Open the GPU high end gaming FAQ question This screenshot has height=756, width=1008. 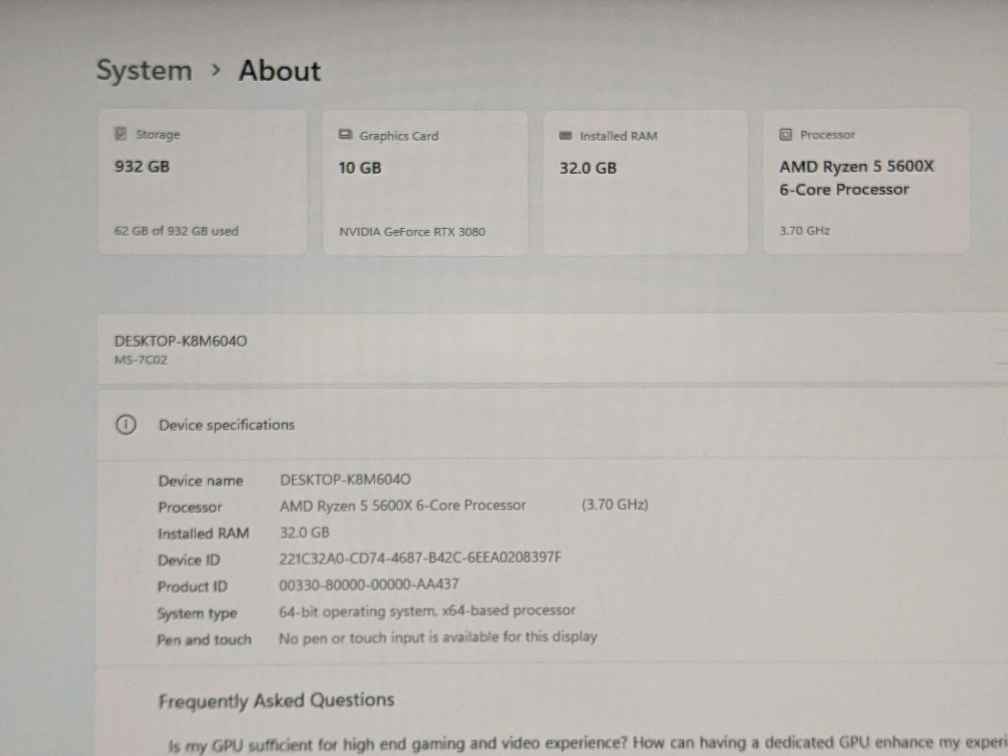(x=580, y=745)
